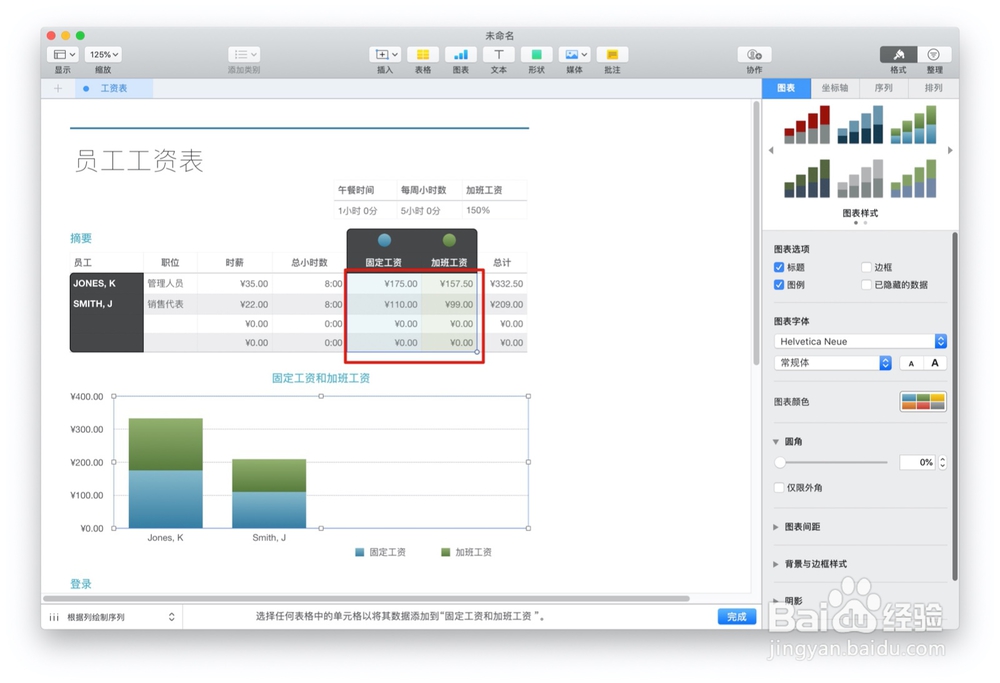Viewport: 1000px width, 683px height.
Task: Uncheck the 标题 chart title checkbox
Action: tap(778, 267)
